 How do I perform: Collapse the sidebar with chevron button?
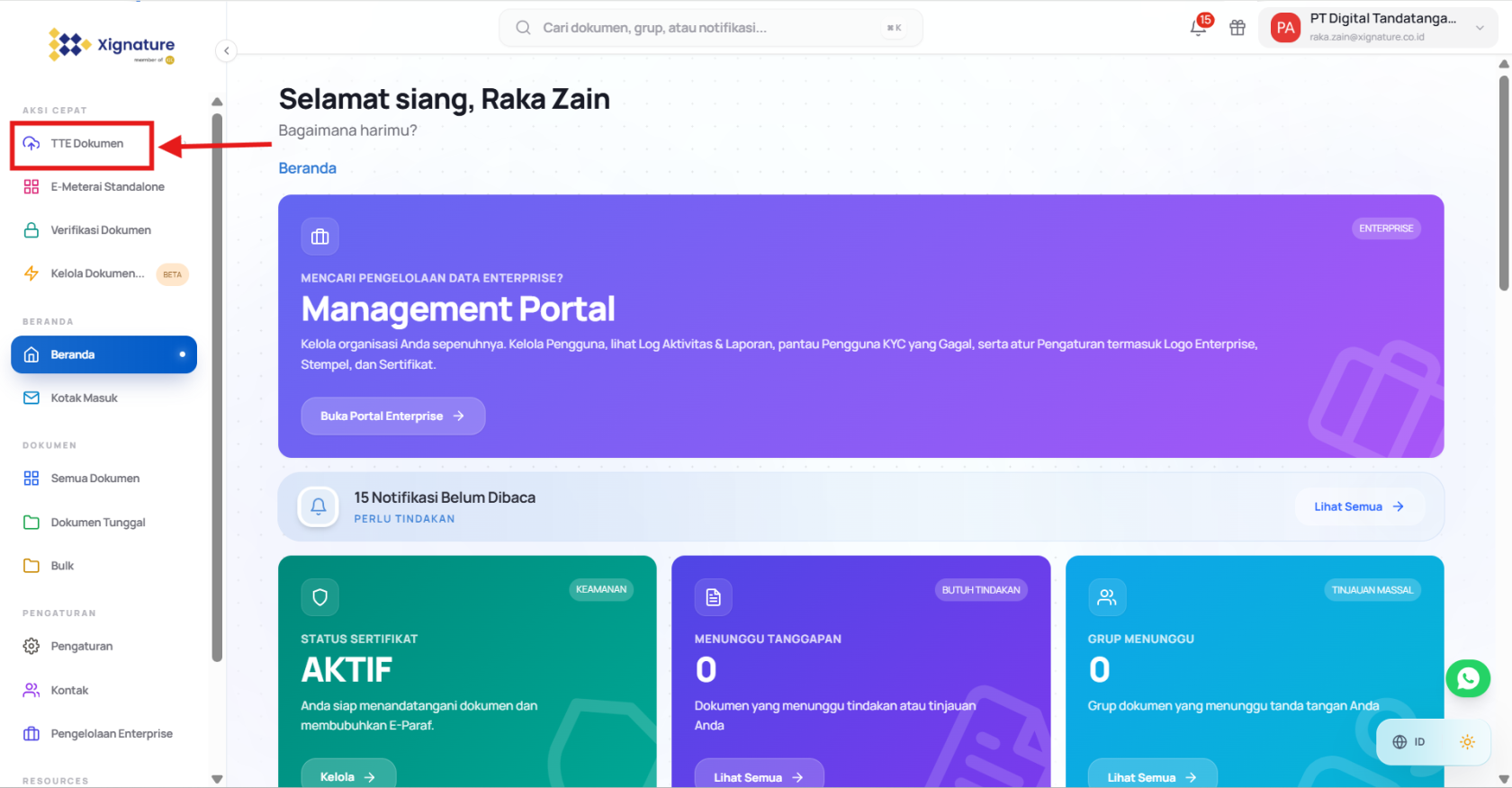227,51
